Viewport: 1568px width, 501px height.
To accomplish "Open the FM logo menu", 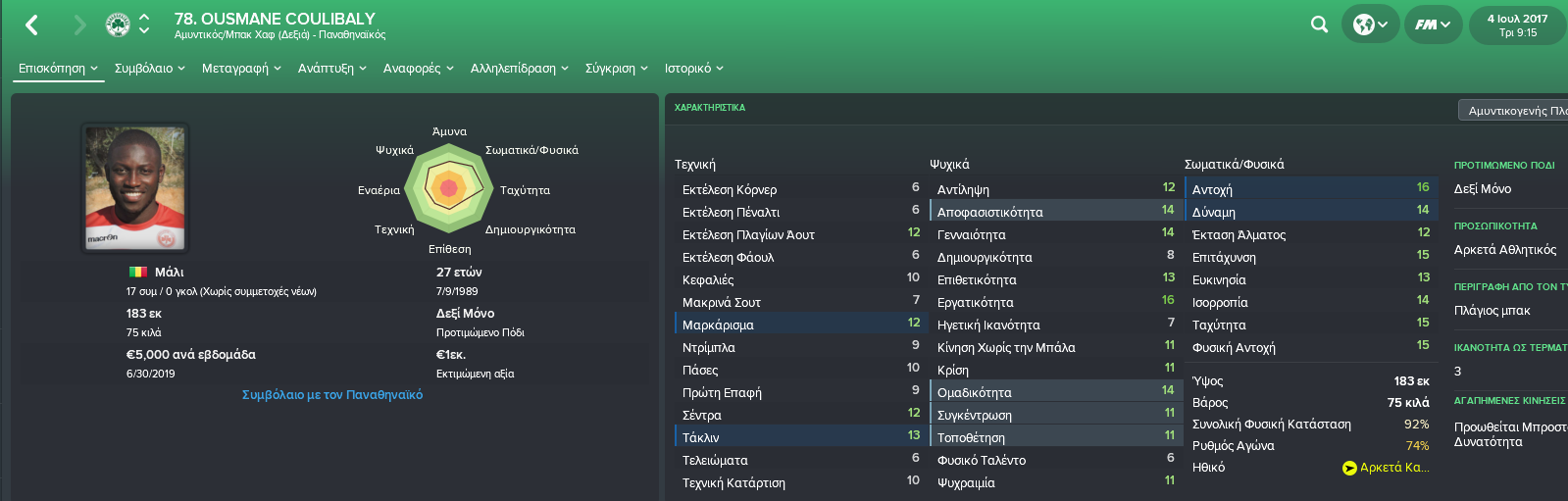I will (1433, 25).
